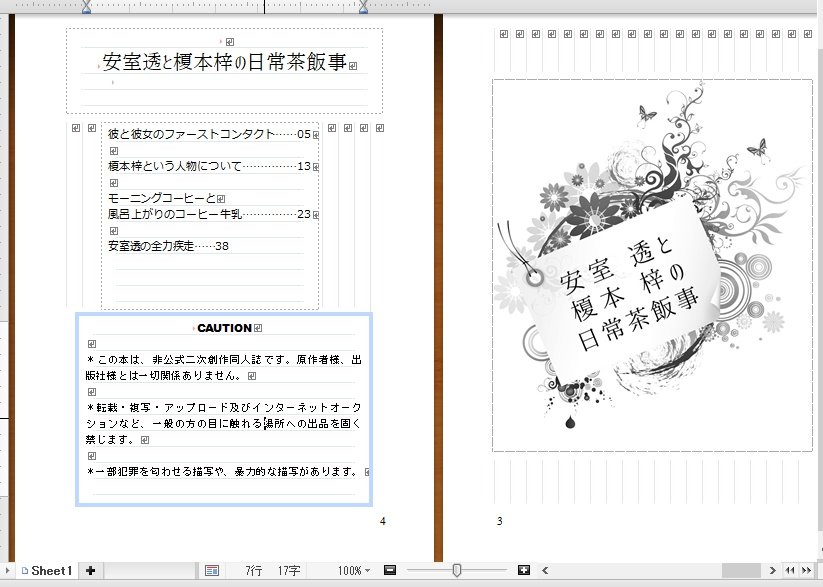Viewport: 823px width, 587px height.
Task: Click the line 風呂上がりのコーヒー牛乳
Action: [x=174, y=214]
